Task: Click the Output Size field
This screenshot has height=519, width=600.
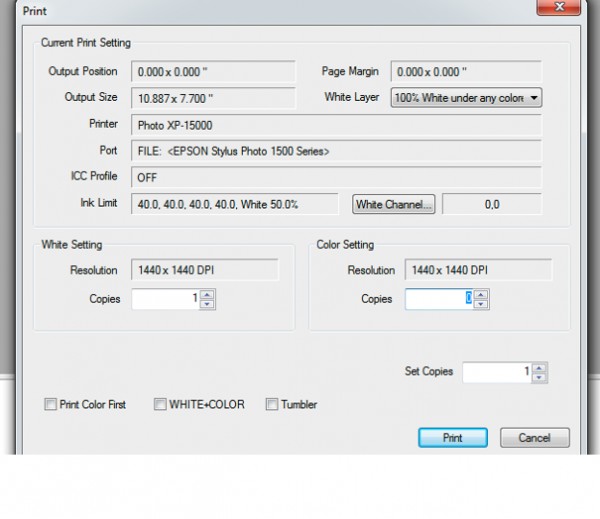Action: (x=213, y=98)
